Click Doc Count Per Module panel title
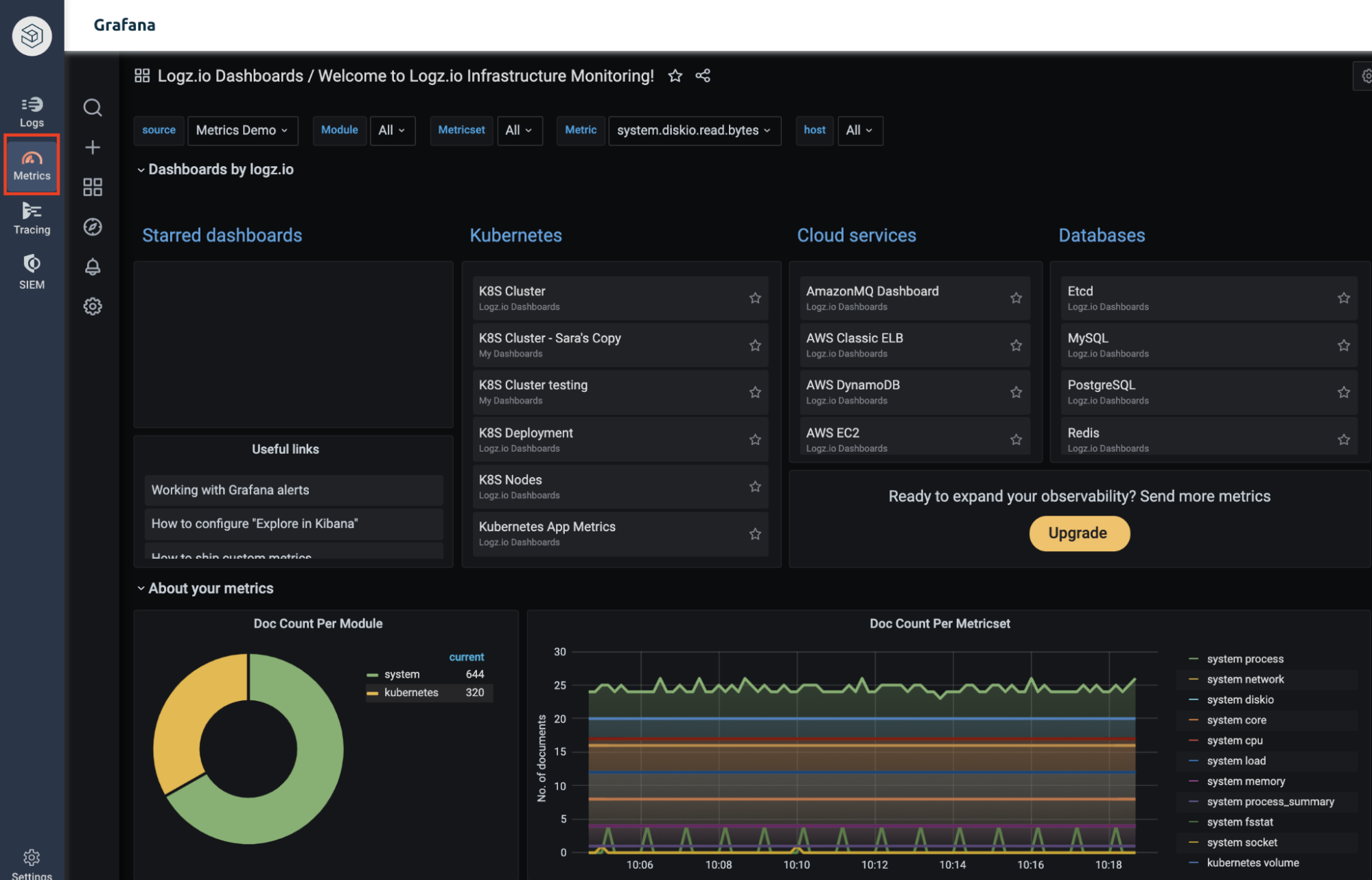This screenshot has width=1372, height=880. point(318,623)
